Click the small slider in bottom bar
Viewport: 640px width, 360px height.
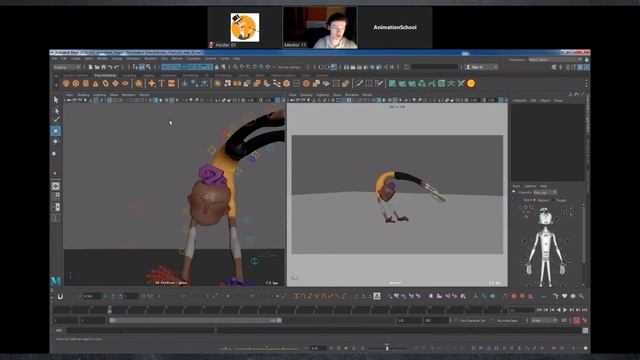[387, 348]
